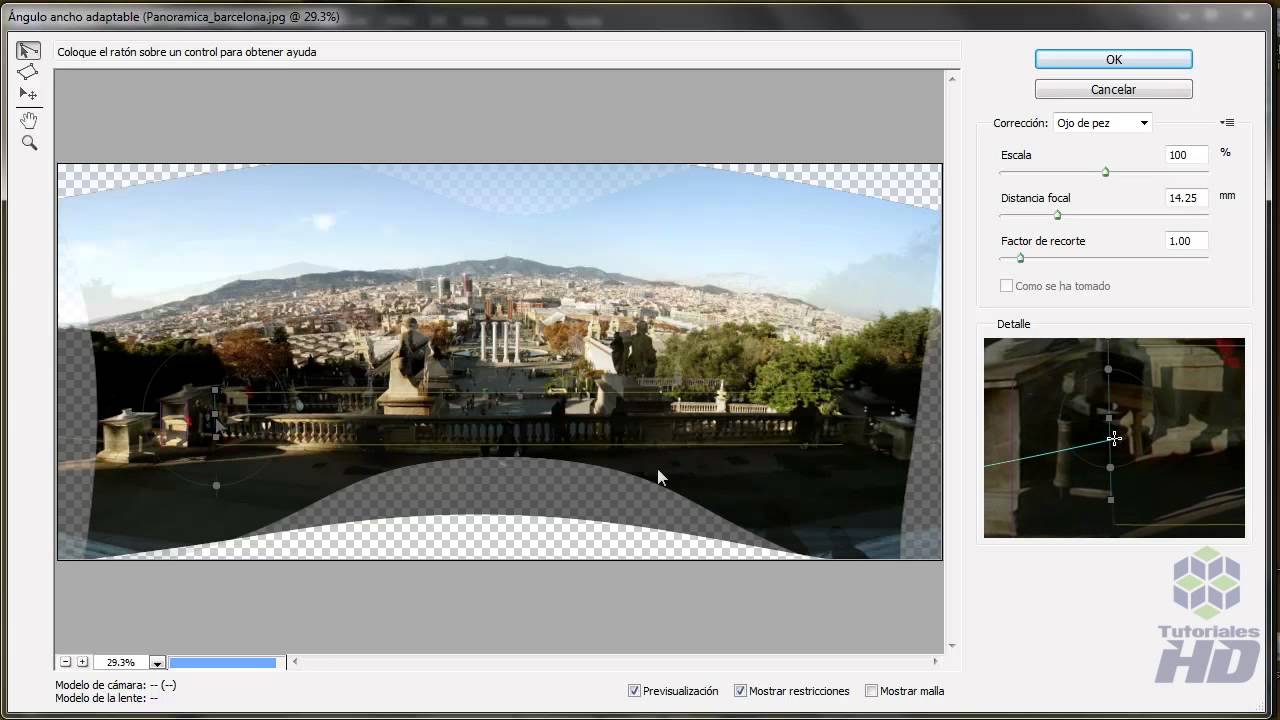This screenshot has width=1280, height=720.
Task: Select the Polygon Constraint tool
Action: click(x=28, y=72)
